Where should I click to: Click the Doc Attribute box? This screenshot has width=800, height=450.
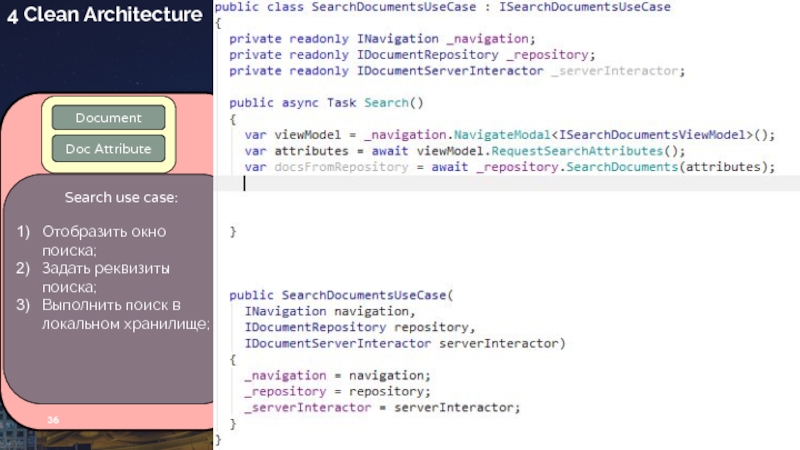tap(108, 148)
